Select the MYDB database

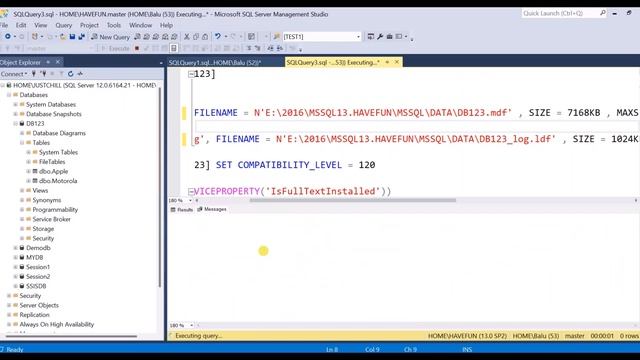click(x=34, y=257)
